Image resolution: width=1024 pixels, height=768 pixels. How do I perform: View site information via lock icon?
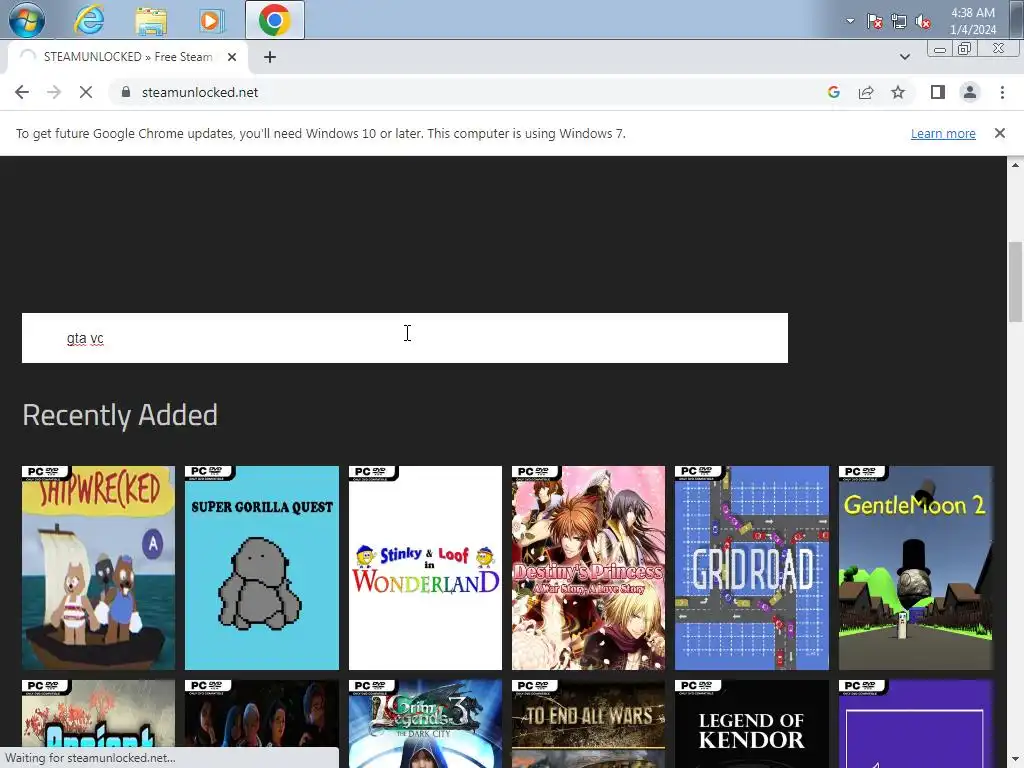tap(125, 92)
